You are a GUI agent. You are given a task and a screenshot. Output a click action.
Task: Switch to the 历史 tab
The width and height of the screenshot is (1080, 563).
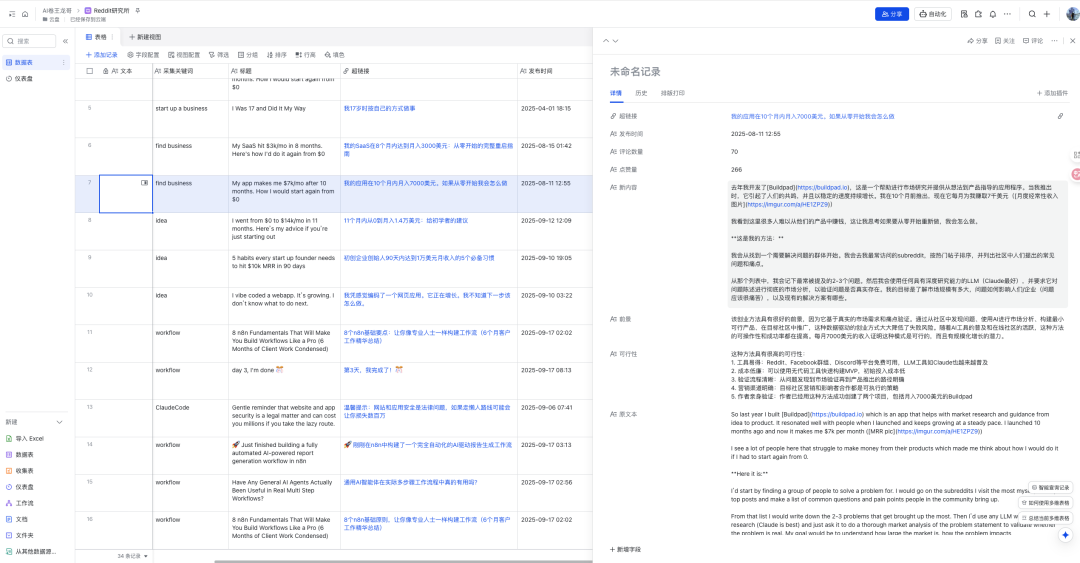[641, 92]
